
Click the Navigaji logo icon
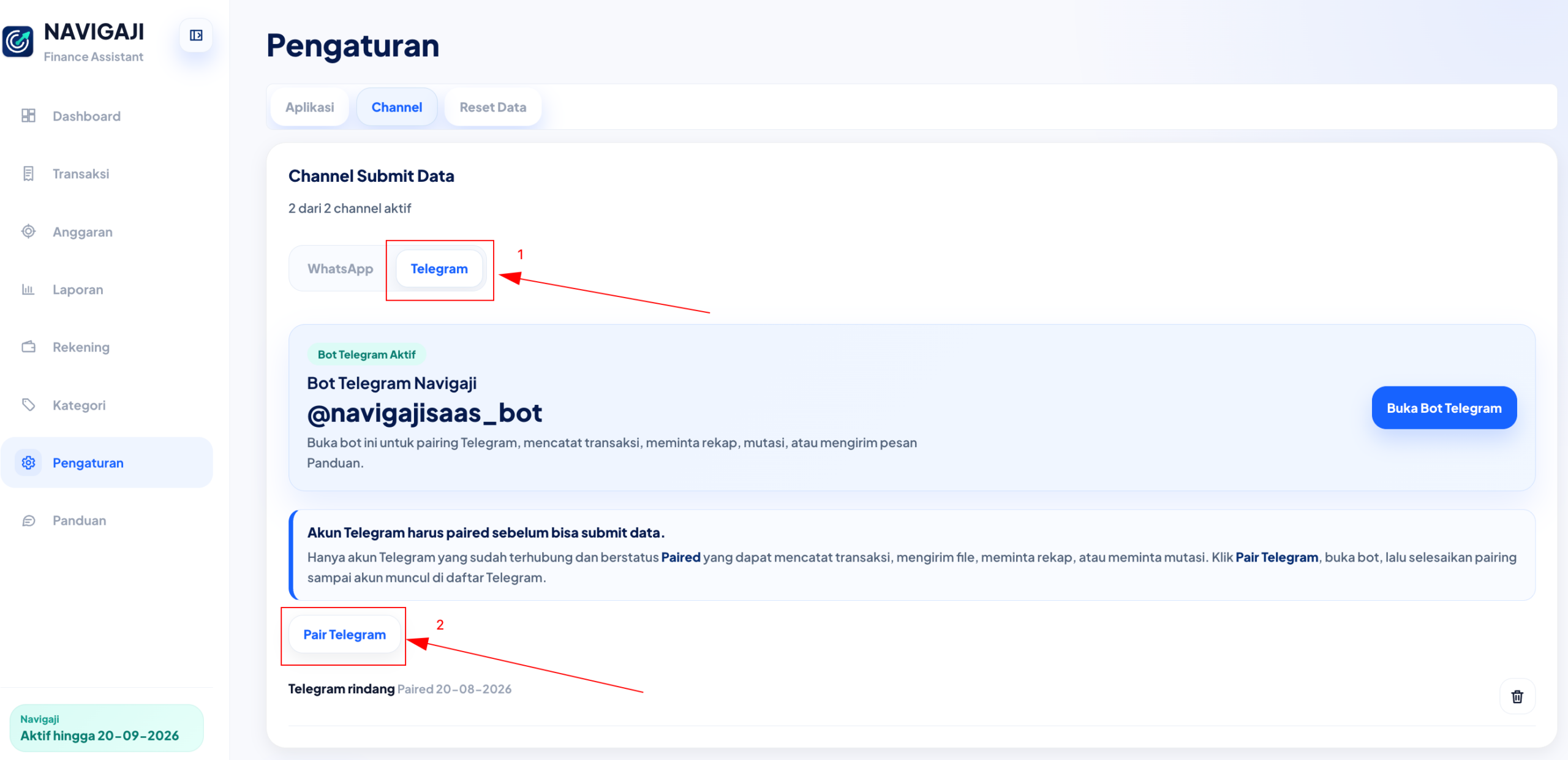click(18, 41)
